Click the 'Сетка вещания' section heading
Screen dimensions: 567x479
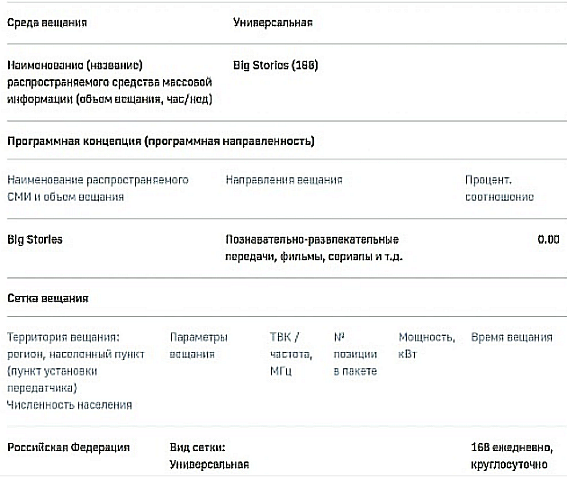(x=48, y=298)
